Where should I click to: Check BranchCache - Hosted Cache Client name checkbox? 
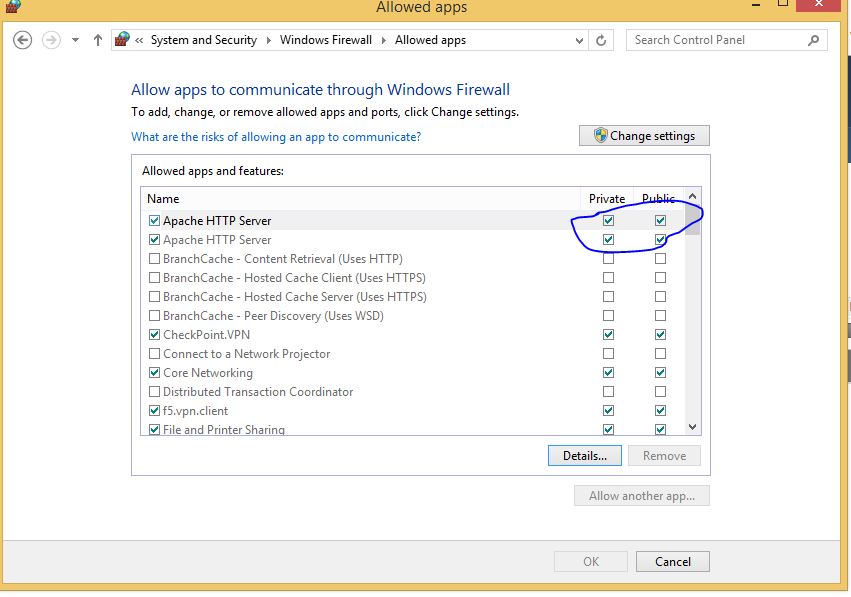pos(154,278)
